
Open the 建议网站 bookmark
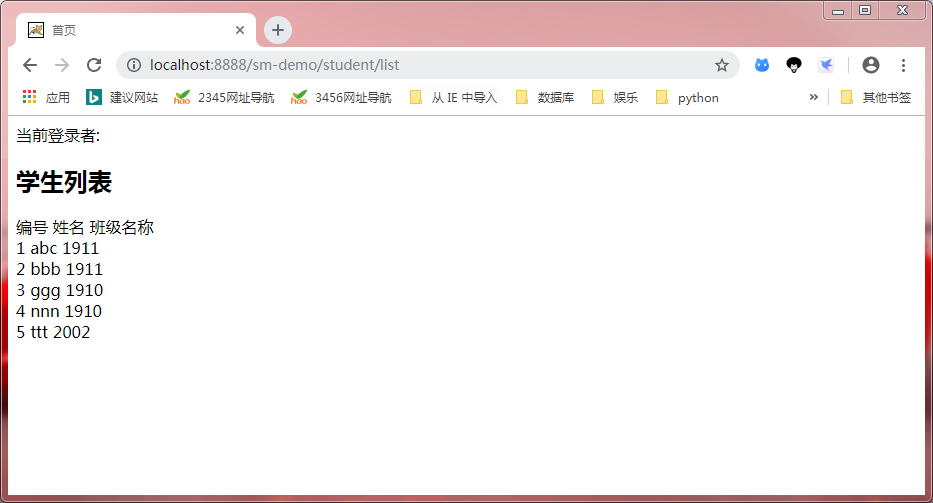pos(123,98)
